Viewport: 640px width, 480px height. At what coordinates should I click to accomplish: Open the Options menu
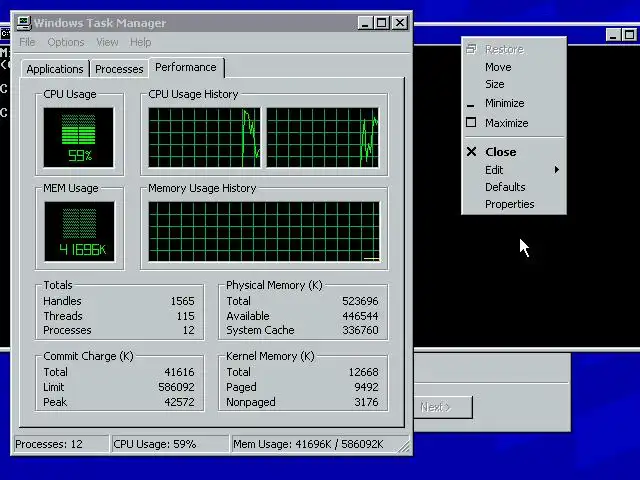coord(66,42)
